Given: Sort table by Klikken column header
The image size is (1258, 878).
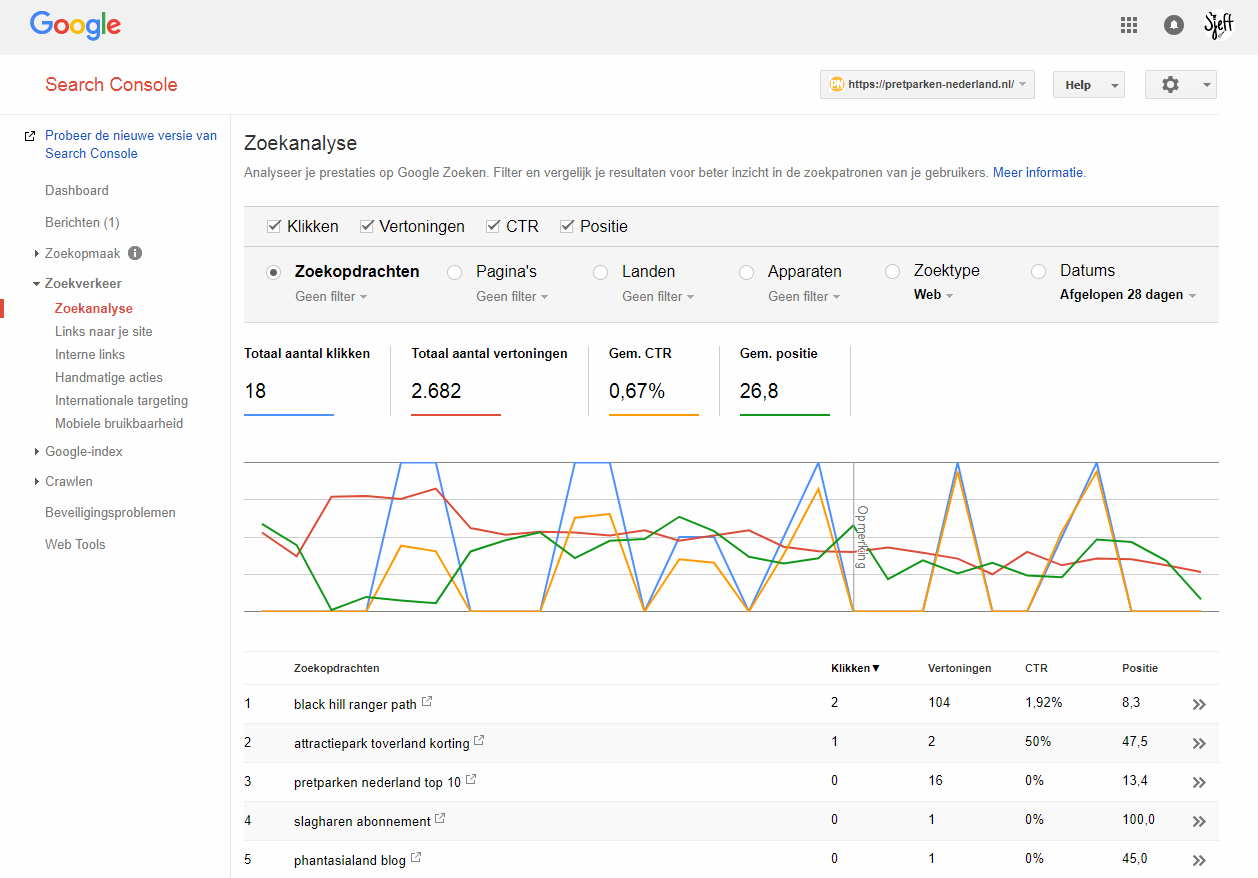Looking at the screenshot, I should pos(855,668).
